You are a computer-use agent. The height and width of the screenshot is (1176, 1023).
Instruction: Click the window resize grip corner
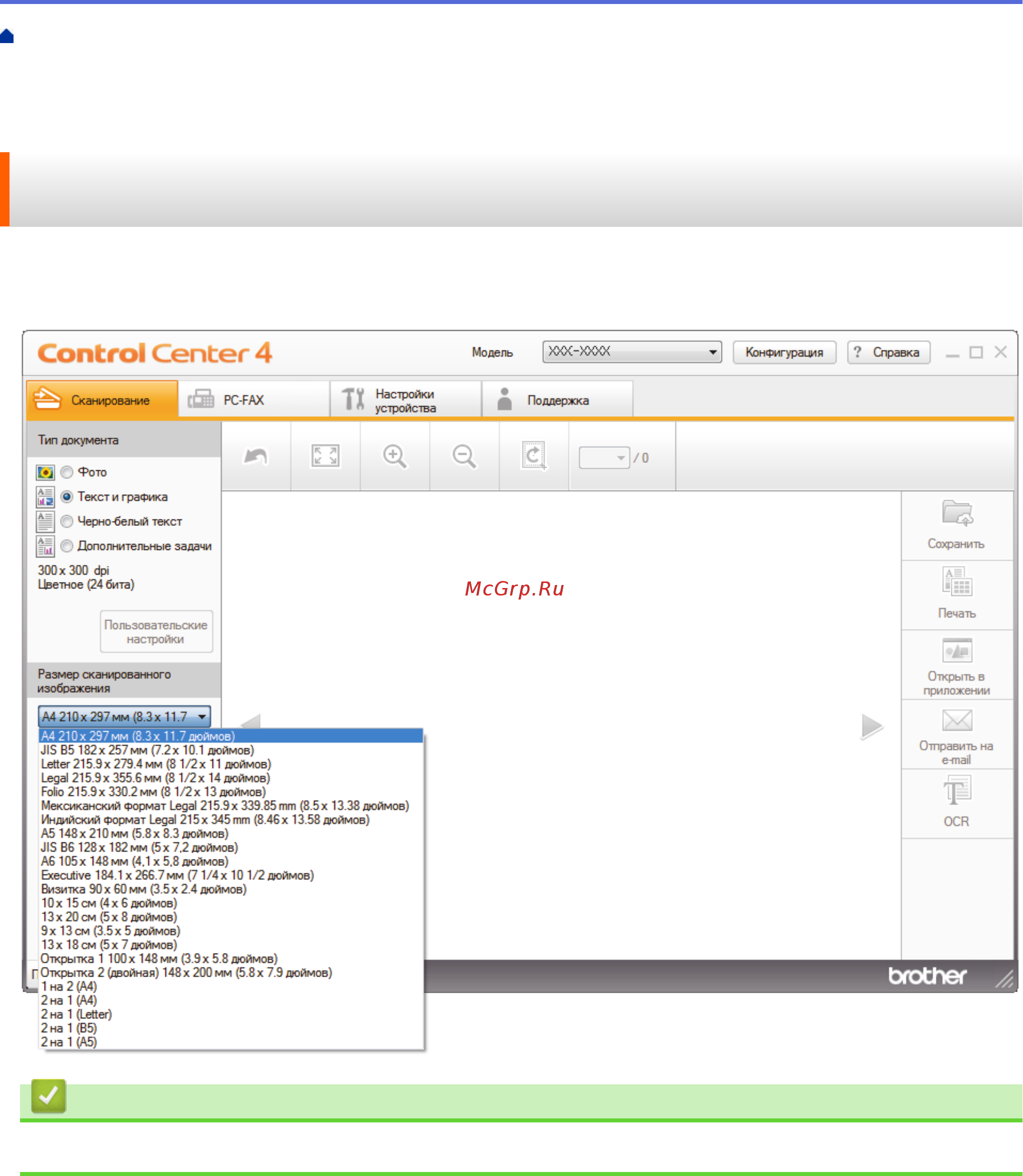1005,978
